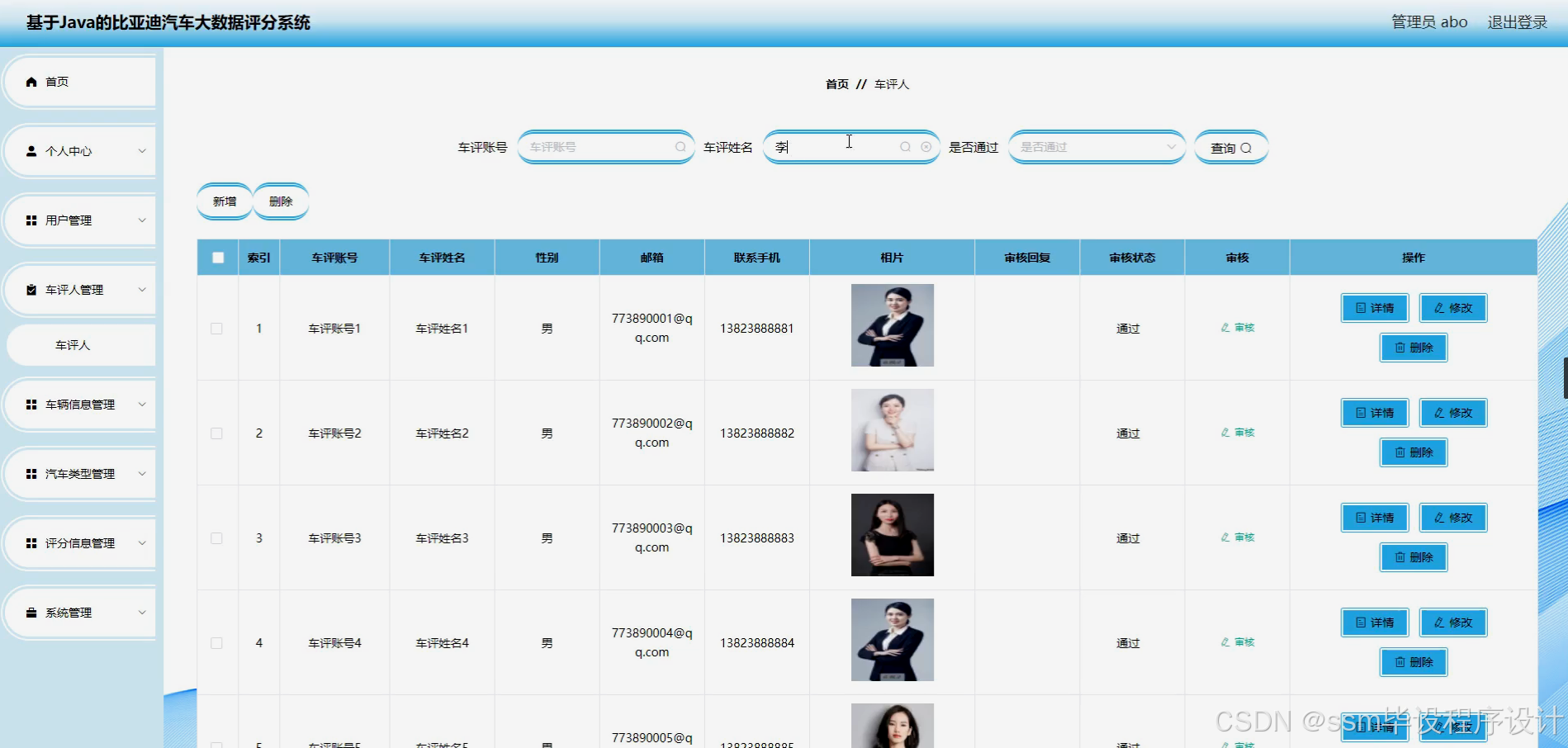Open 详情 for row 车评账号2
Viewport: 1568px width, 748px height.
pyautogui.click(x=1375, y=413)
